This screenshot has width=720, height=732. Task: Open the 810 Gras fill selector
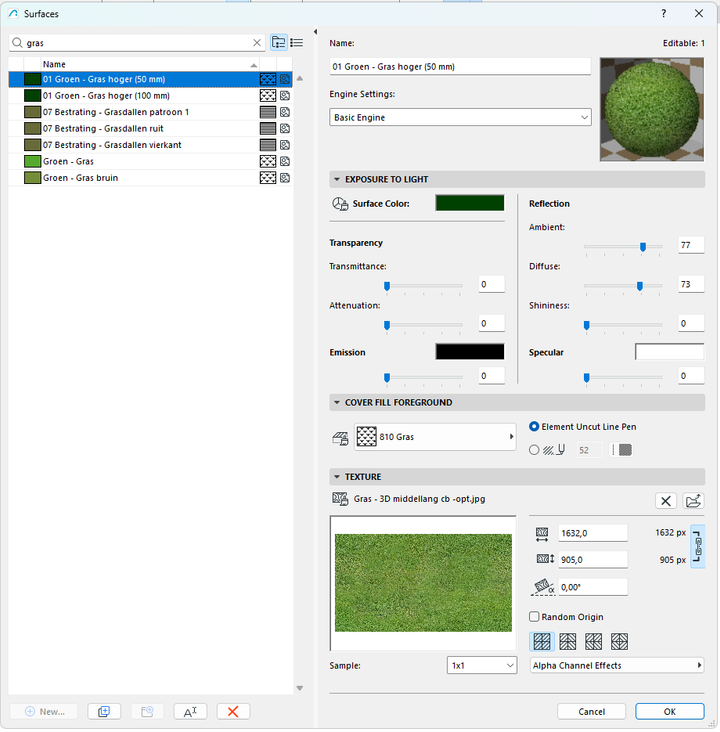click(435, 437)
